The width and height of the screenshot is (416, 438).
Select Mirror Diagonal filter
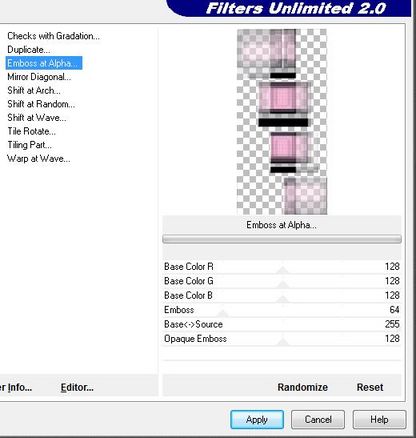click(x=39, y=77)
